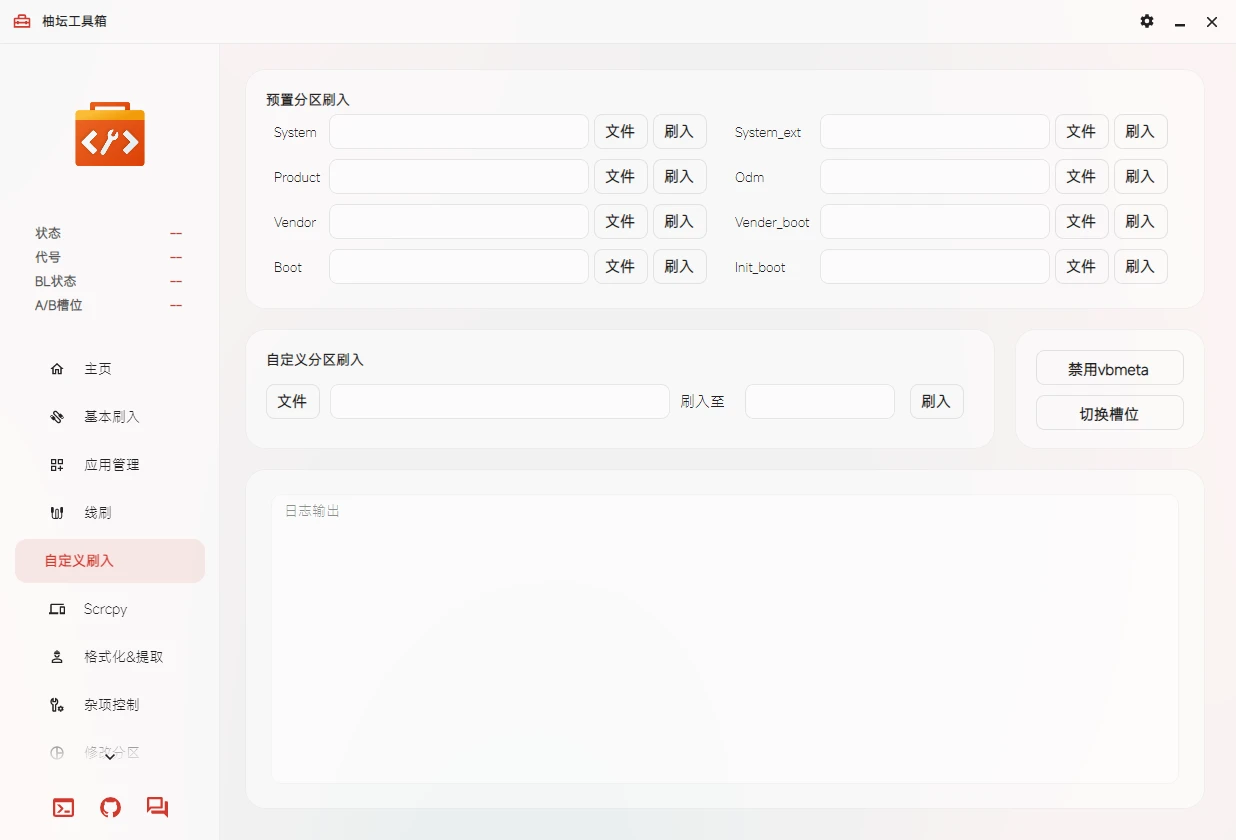Screen dimensions: 1236x840
Task: Click the Scrcpy screen mirror icon
Action: pos(57,609)
